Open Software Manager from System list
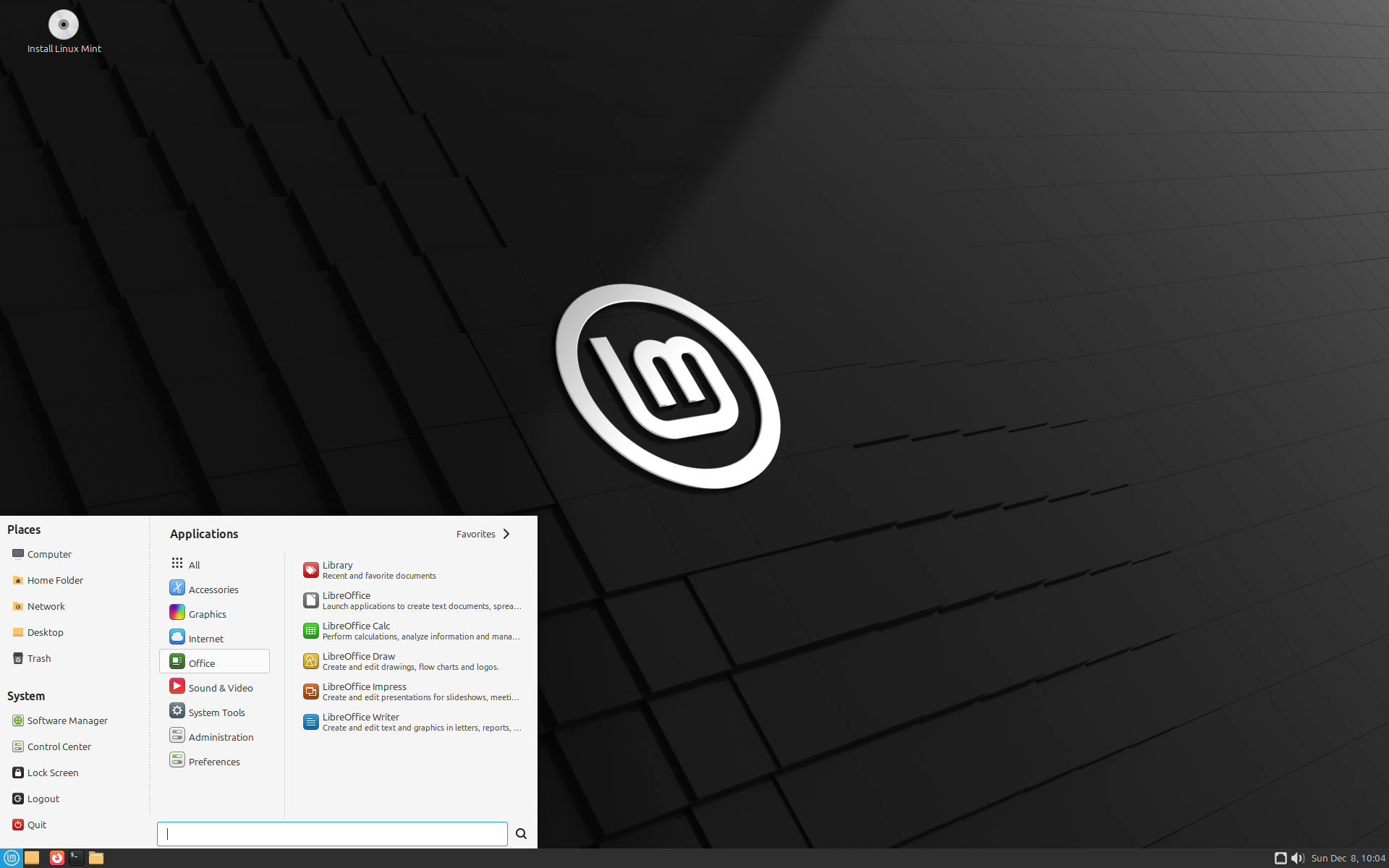Screen dimensions: 1389x868 pyautogui.click(x=67, y=720)
